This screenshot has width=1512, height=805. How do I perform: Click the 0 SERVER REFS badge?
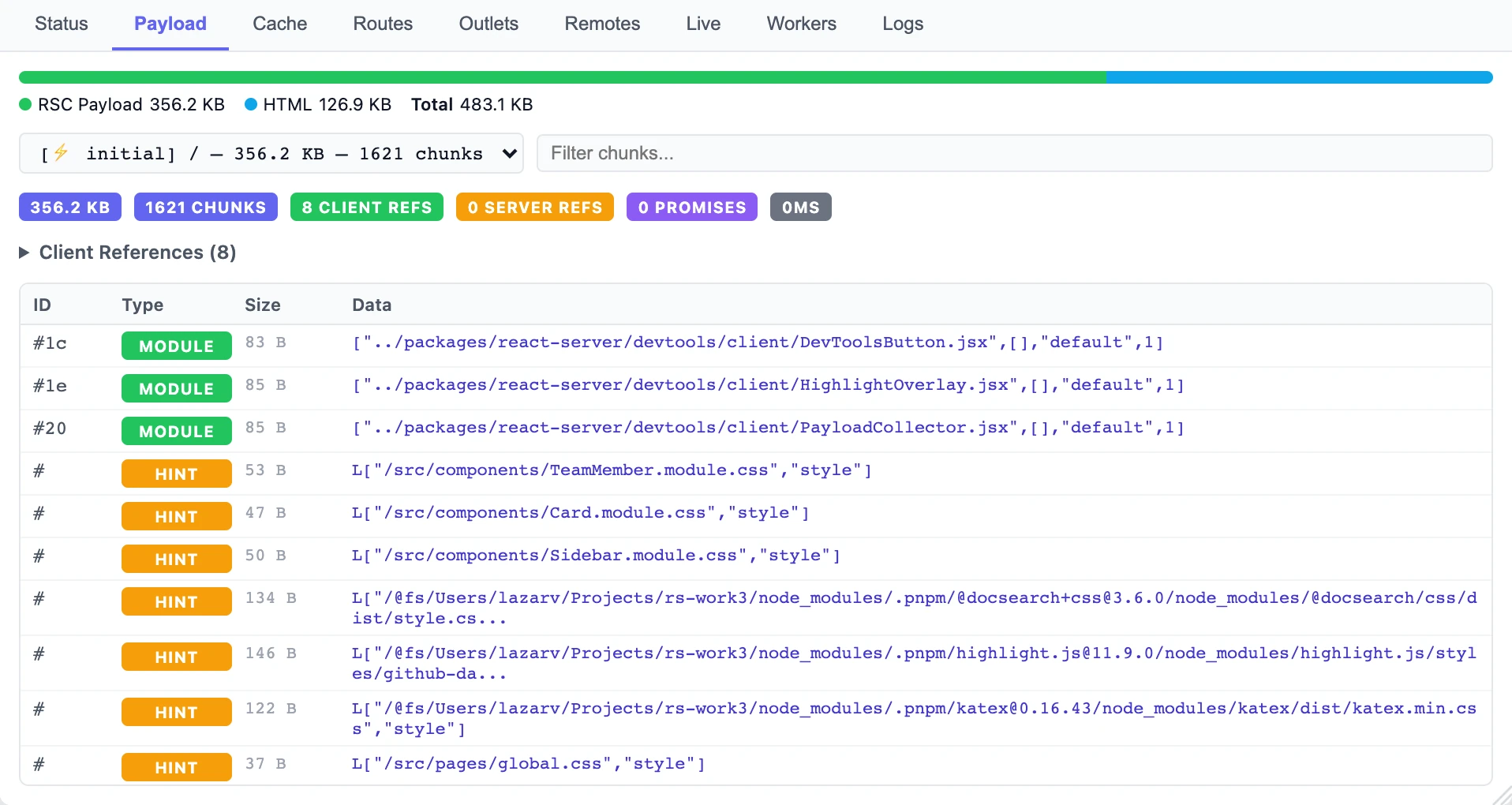click(534, 208)
